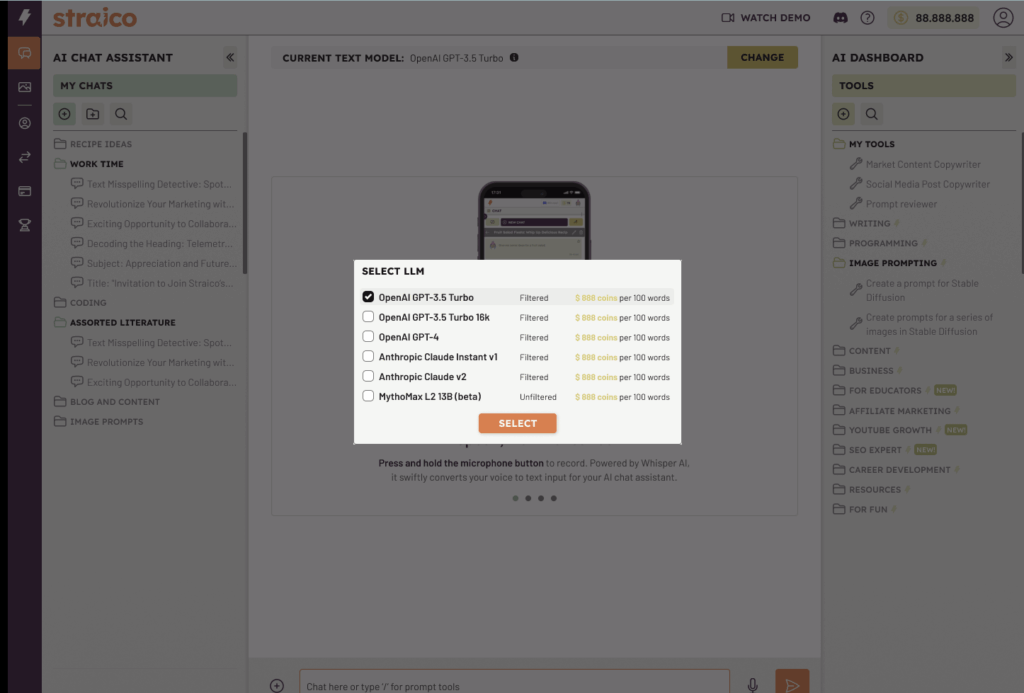Click WATCH DEMO in the top bar
The width and height of the screenshot is (1024, 693).
coord(765,18)
